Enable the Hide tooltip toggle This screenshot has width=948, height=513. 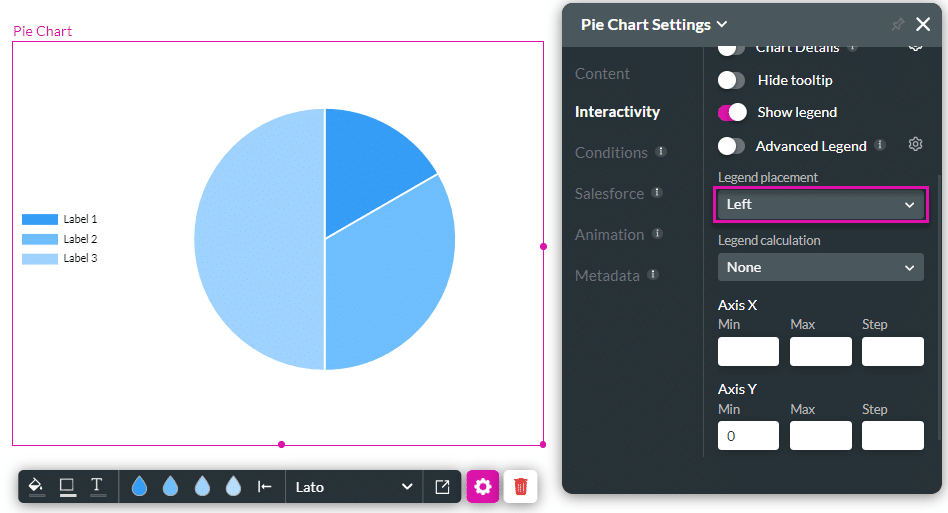732,80
